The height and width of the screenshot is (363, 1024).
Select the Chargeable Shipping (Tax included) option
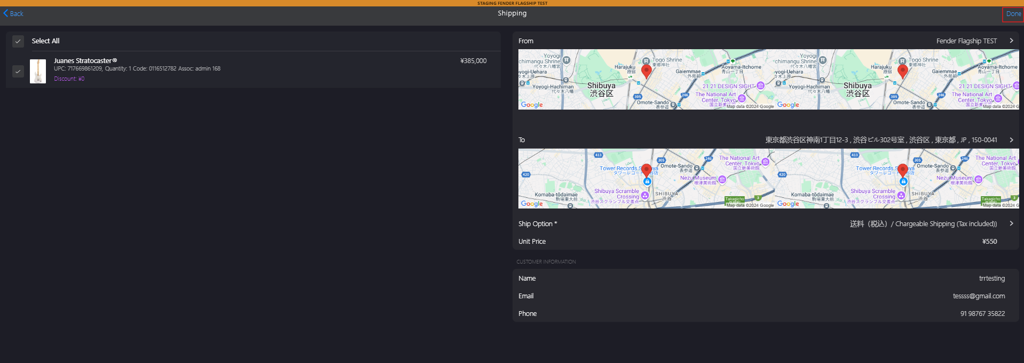tap(923, 224)
